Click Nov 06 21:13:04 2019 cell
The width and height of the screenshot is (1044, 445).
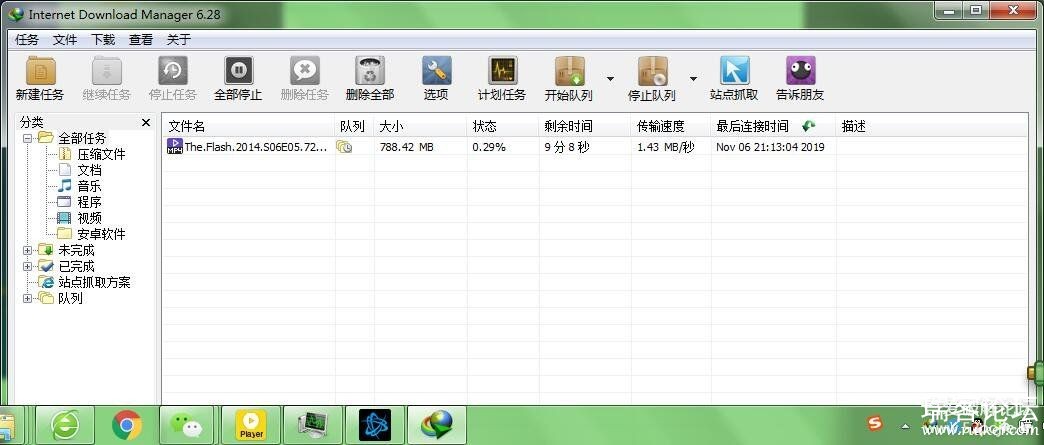coord(770,147)
